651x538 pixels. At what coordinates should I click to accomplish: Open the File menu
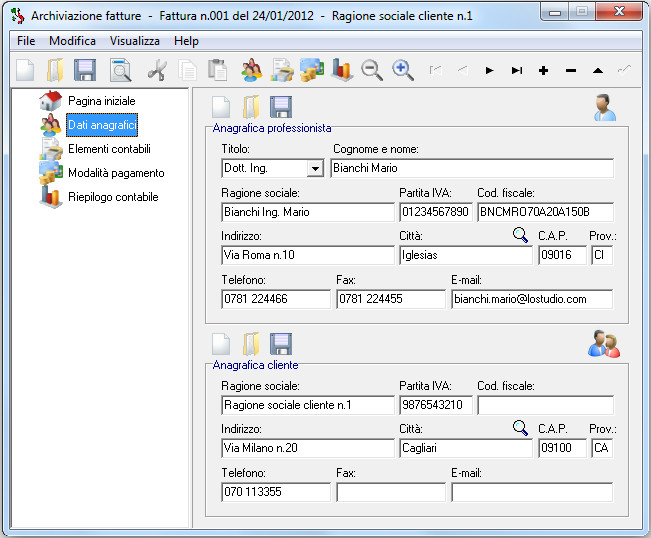(x=26, y=41)
